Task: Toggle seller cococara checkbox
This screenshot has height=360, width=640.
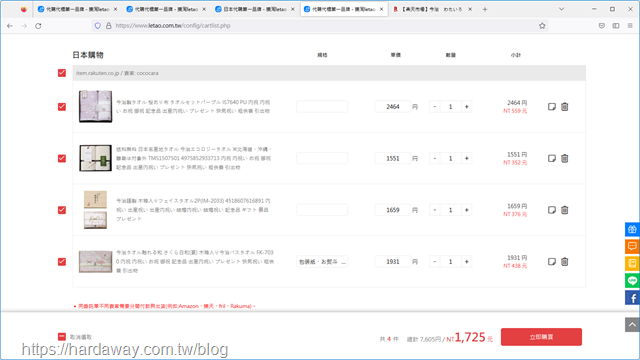Action: [62, 73]
